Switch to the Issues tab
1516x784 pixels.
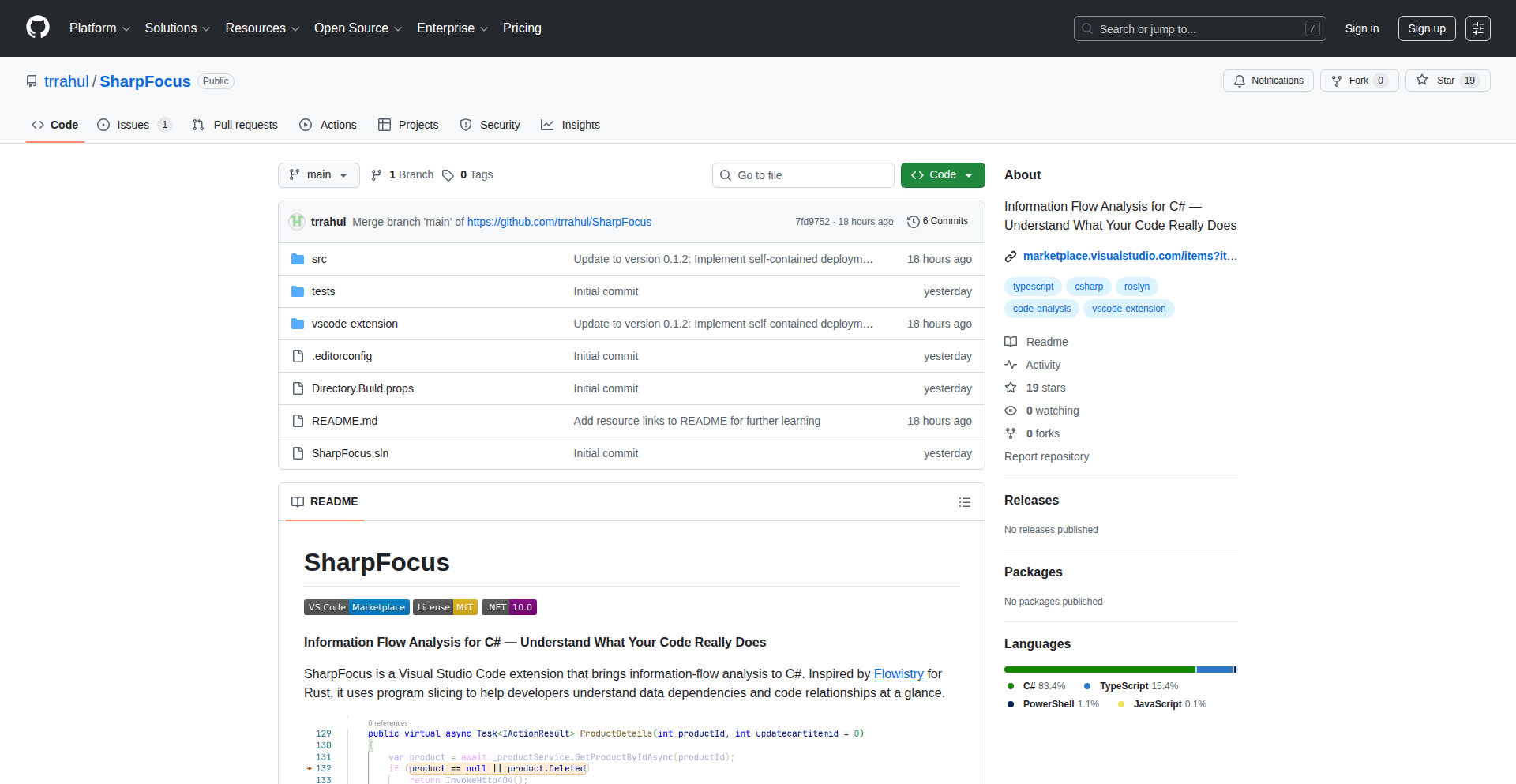click(x=133, y=125)
